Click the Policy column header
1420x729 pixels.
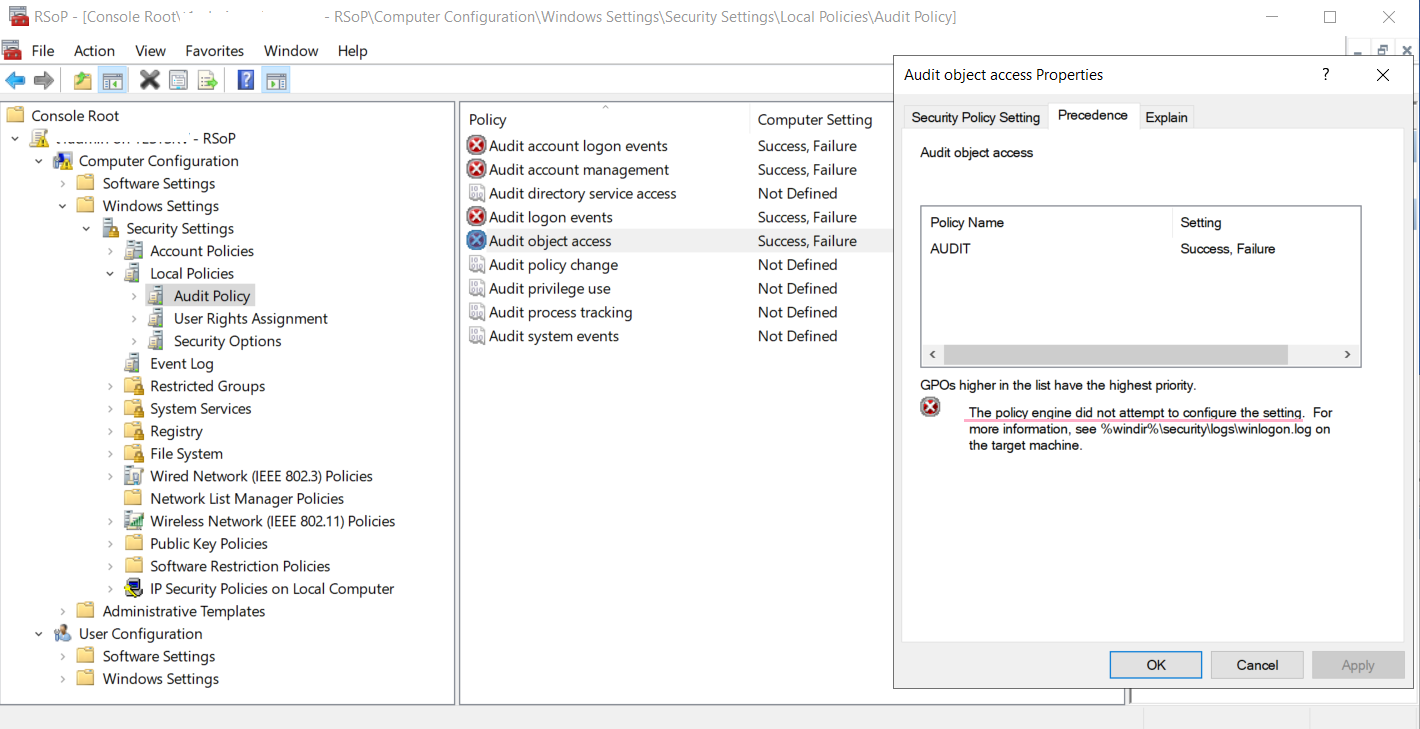click(605, 119)
